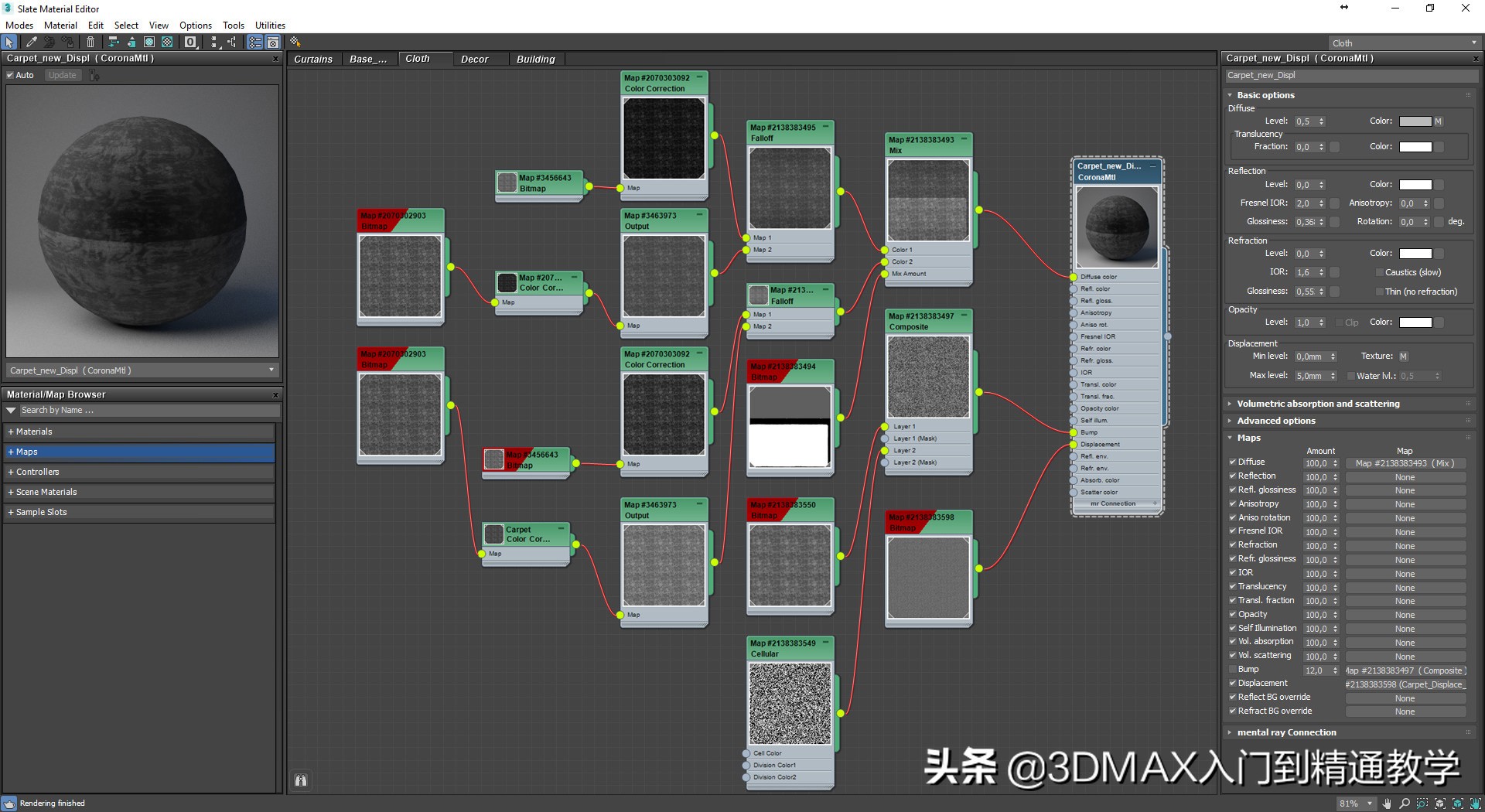Enable the Caustics (slow) checkbox
The height and width of the screenshot is (812, 1485).
(1379, 272)
